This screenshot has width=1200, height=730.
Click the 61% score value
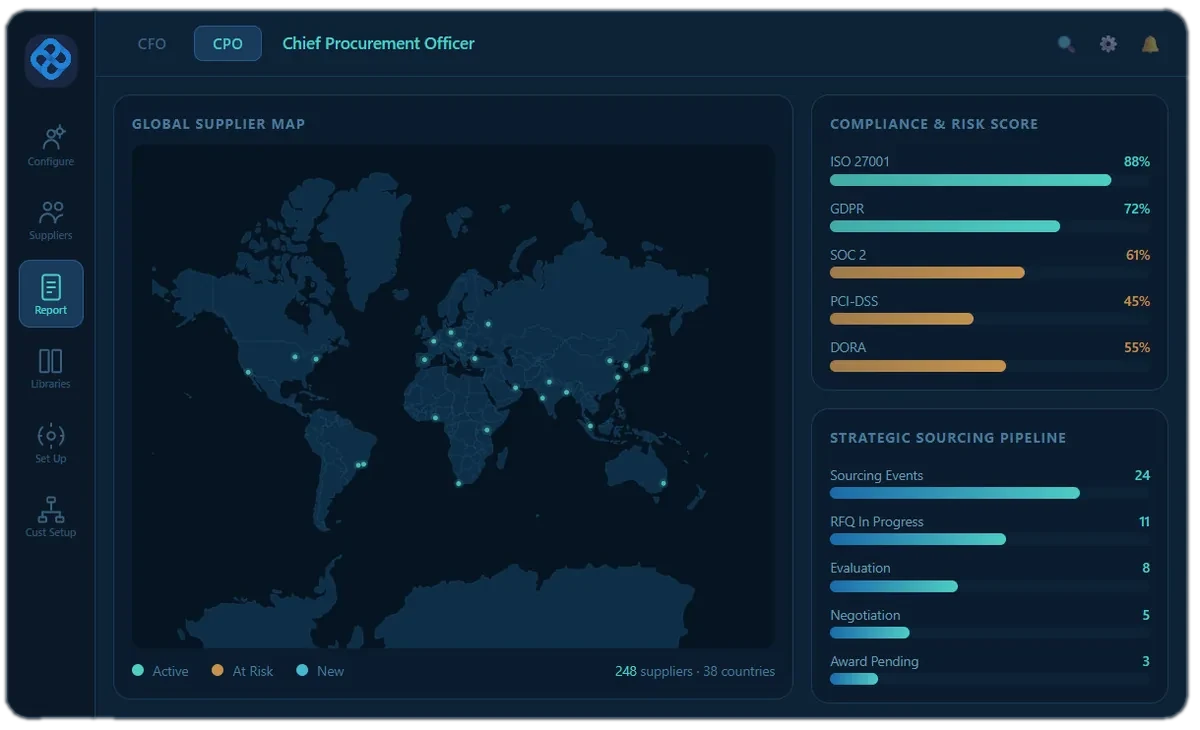(x=1138, y=254)
